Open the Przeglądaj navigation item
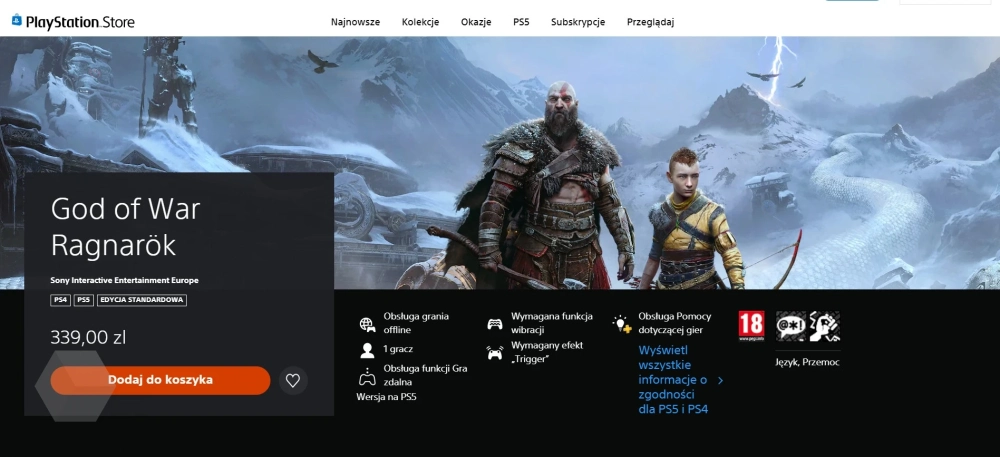The image size is (1000, 457). 651,22
